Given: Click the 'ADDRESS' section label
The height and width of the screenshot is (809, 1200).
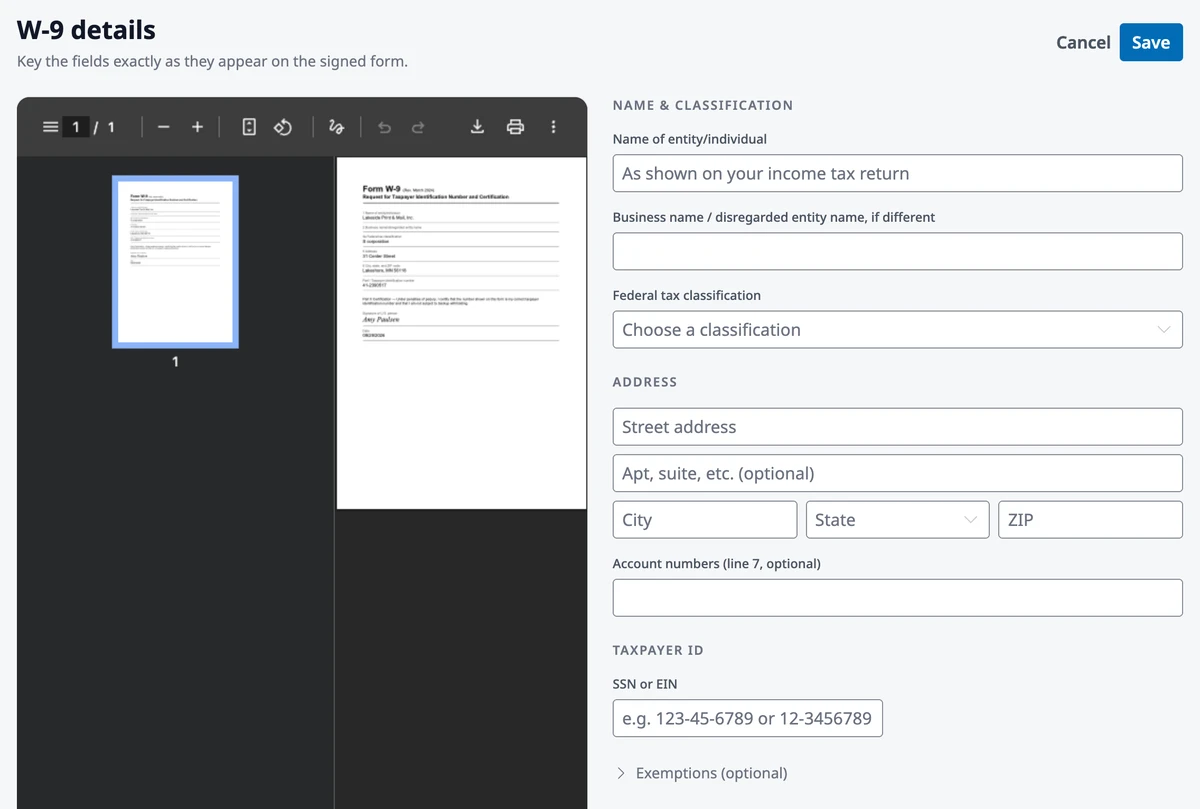Looking at the screenshot, I should pos(645,382).
